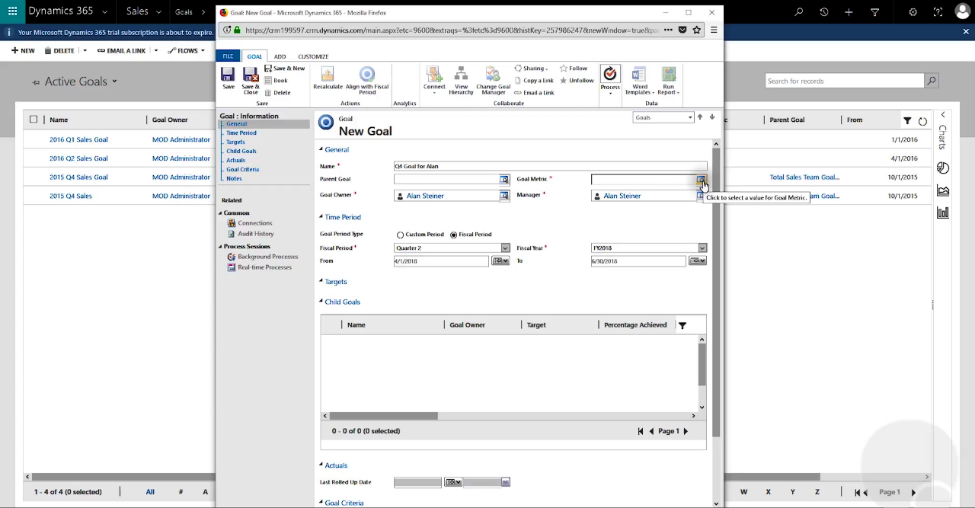Click the Book button in the ribbon

[x=277, y=80]
